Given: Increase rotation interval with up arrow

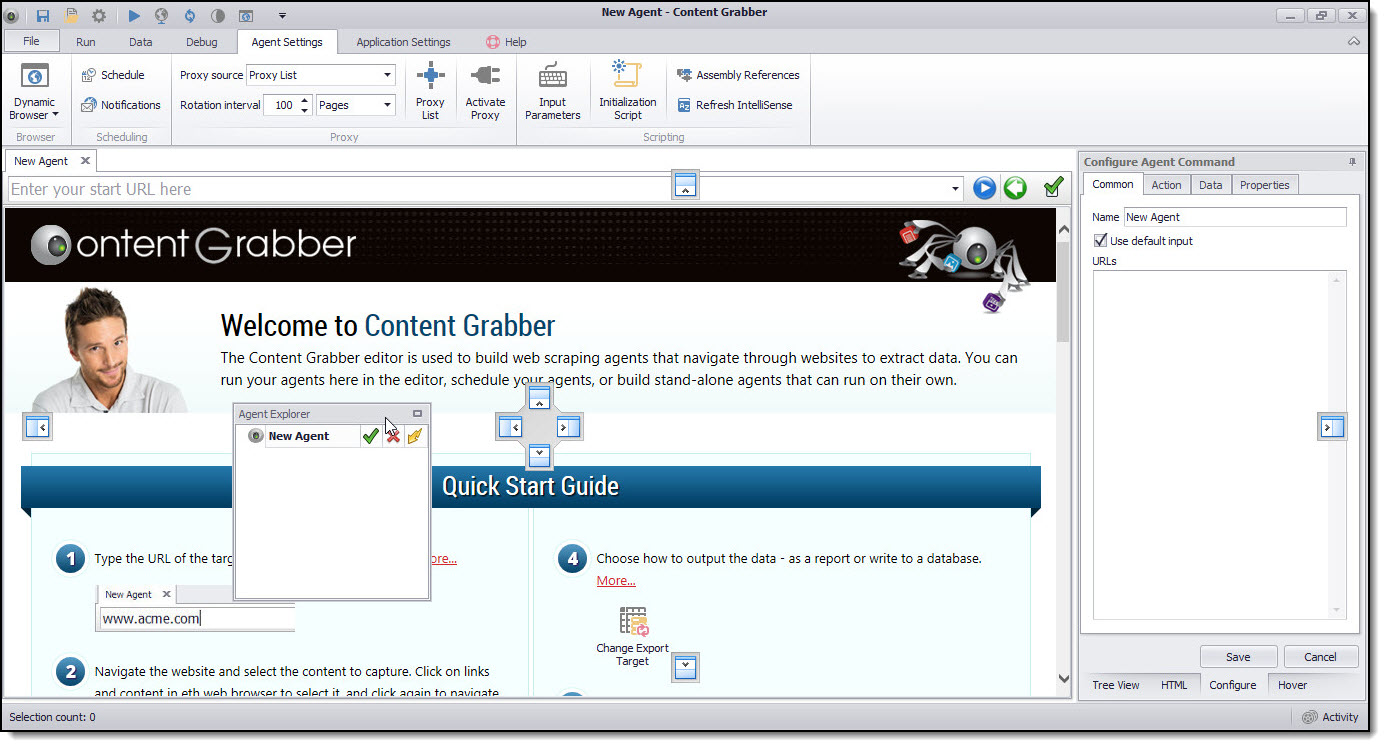Looking at the screenshot, I should [305, 100].
